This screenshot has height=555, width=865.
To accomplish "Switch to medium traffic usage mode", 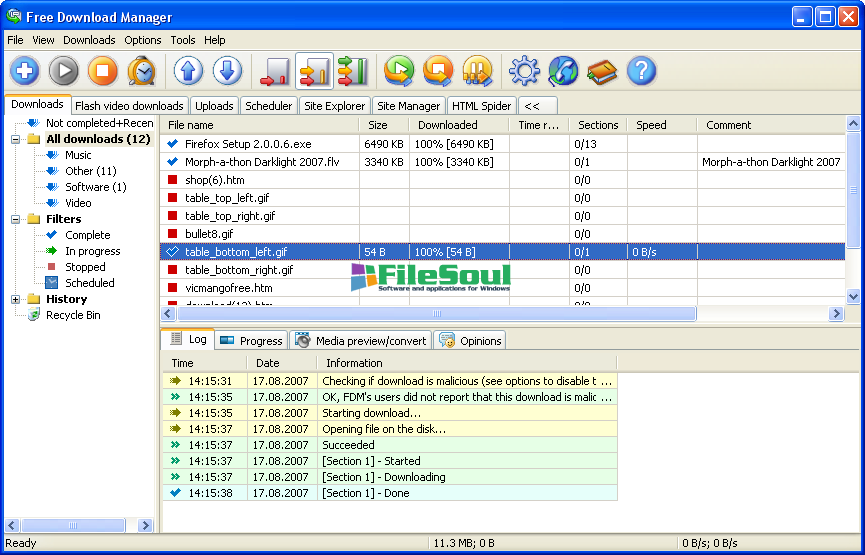I will (314, 71).
